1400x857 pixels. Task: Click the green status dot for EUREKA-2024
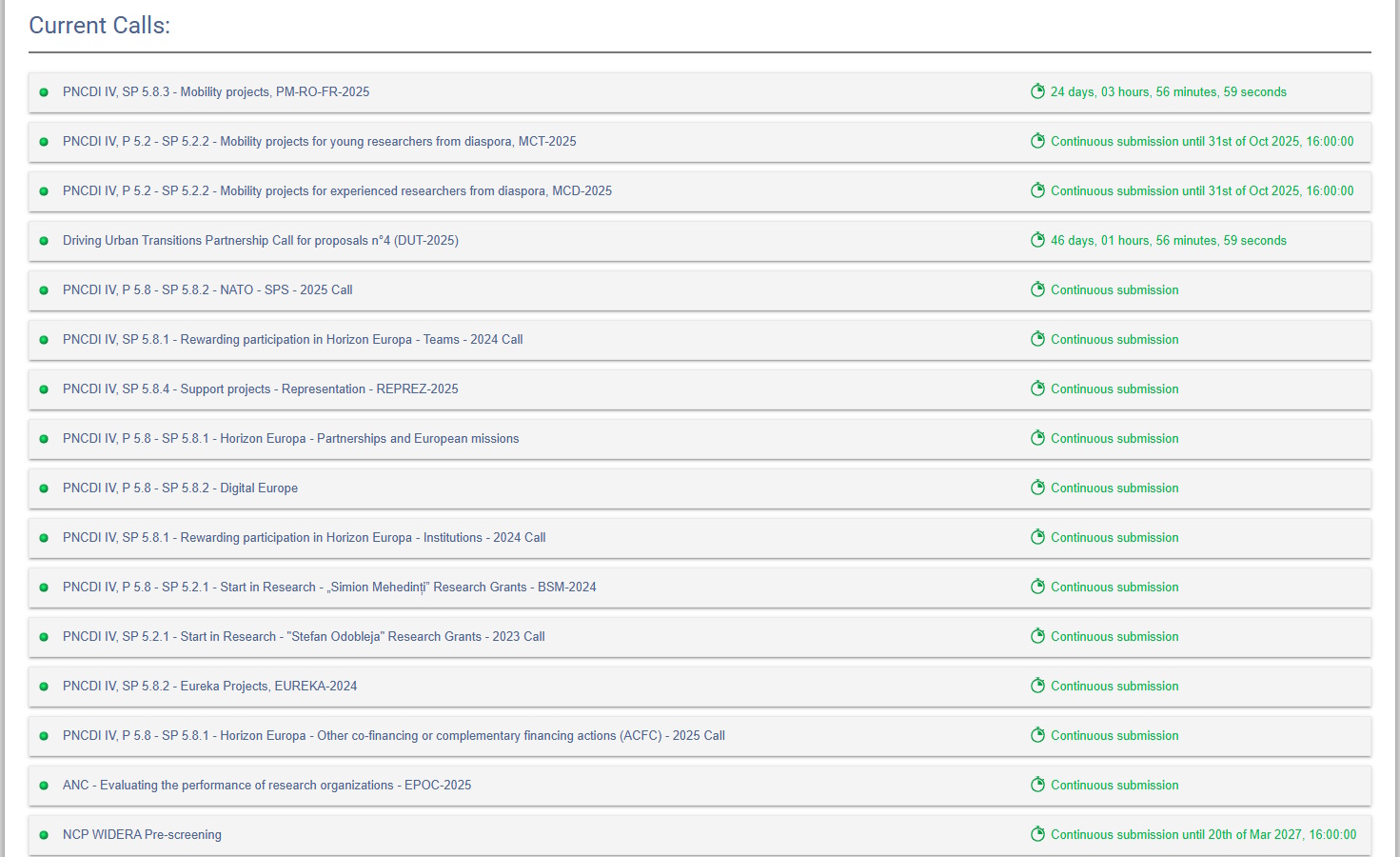[x=44, y=687]
